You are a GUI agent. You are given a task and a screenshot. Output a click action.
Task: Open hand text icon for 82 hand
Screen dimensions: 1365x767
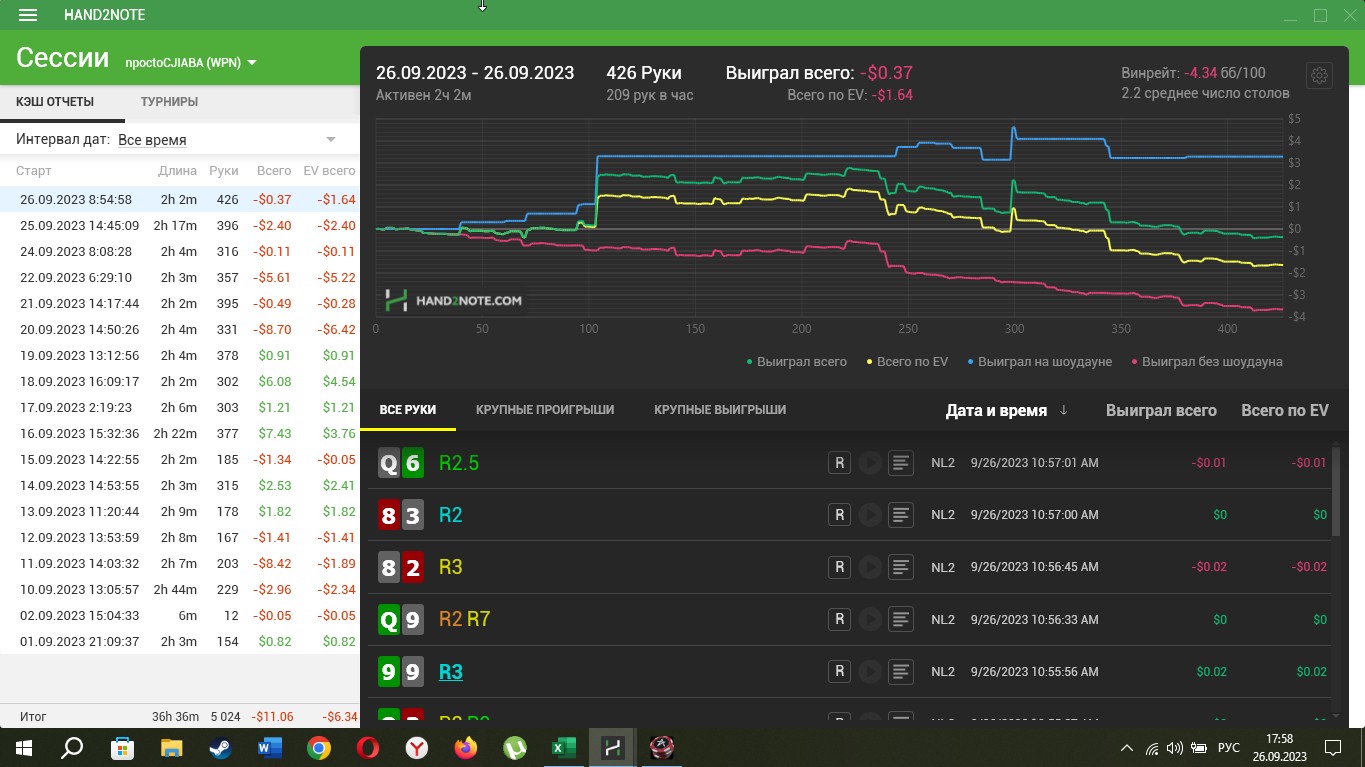pyautogui.click(x=901, y=567)
